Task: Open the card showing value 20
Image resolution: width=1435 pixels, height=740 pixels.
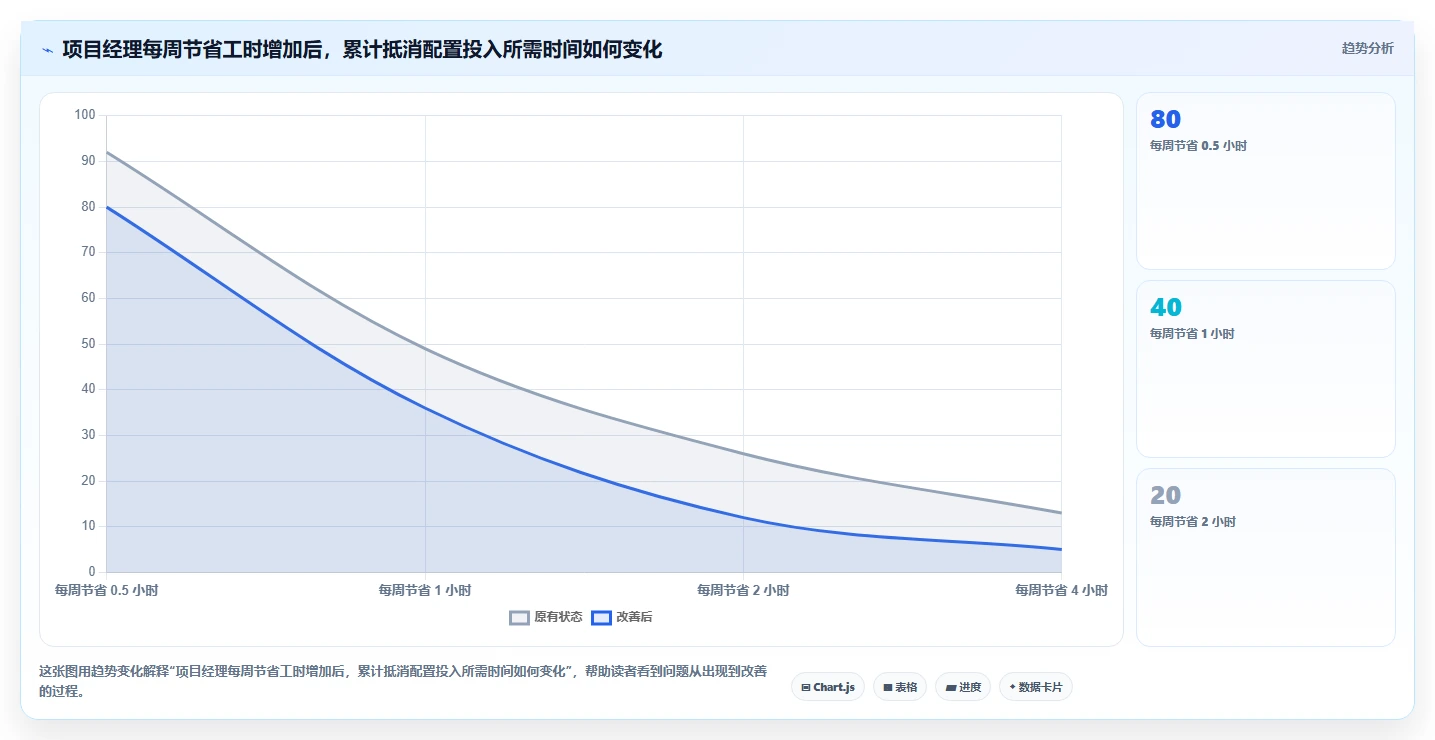Action: [1266, 557]
